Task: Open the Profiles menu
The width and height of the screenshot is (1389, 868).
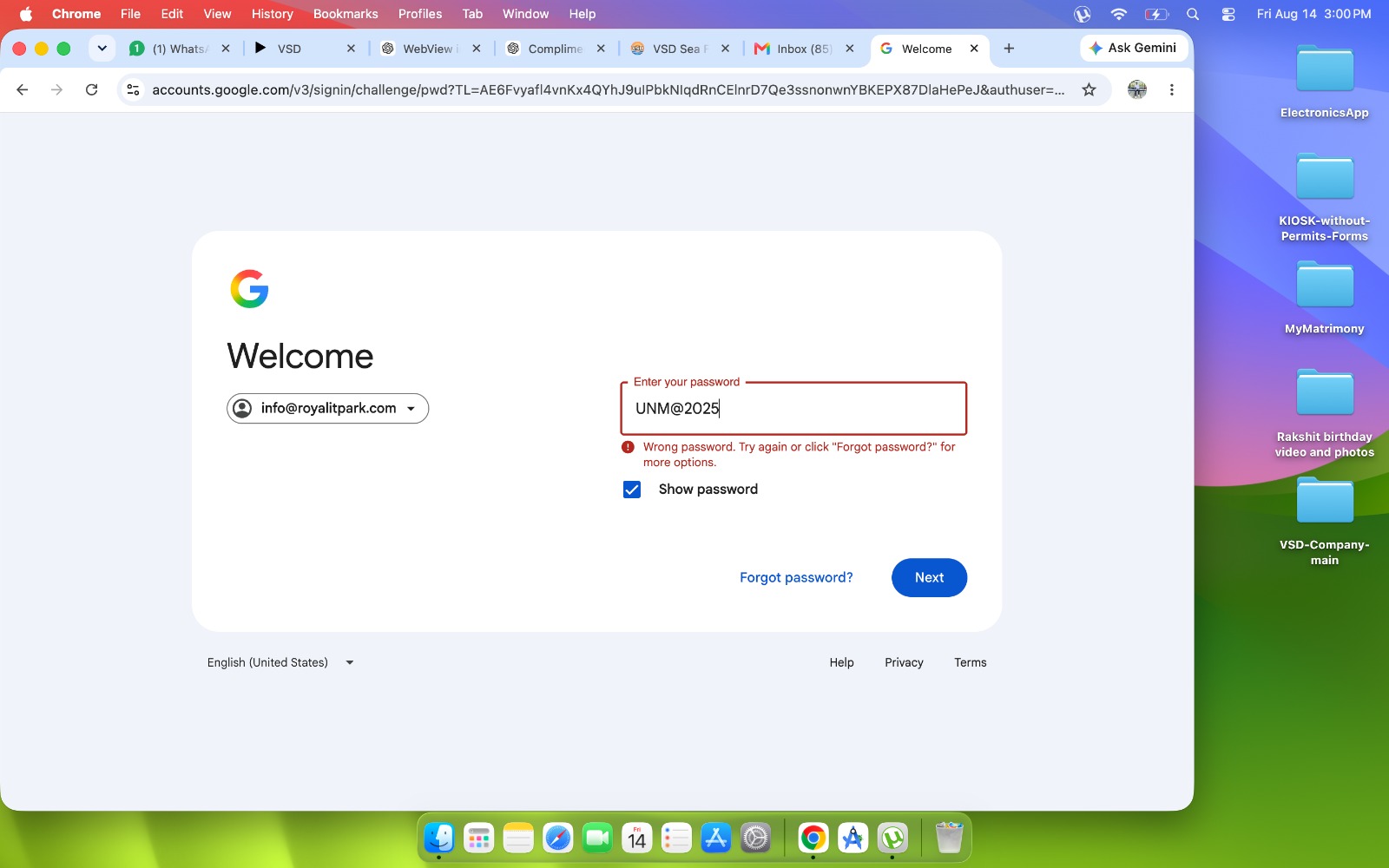Action: 420,14
